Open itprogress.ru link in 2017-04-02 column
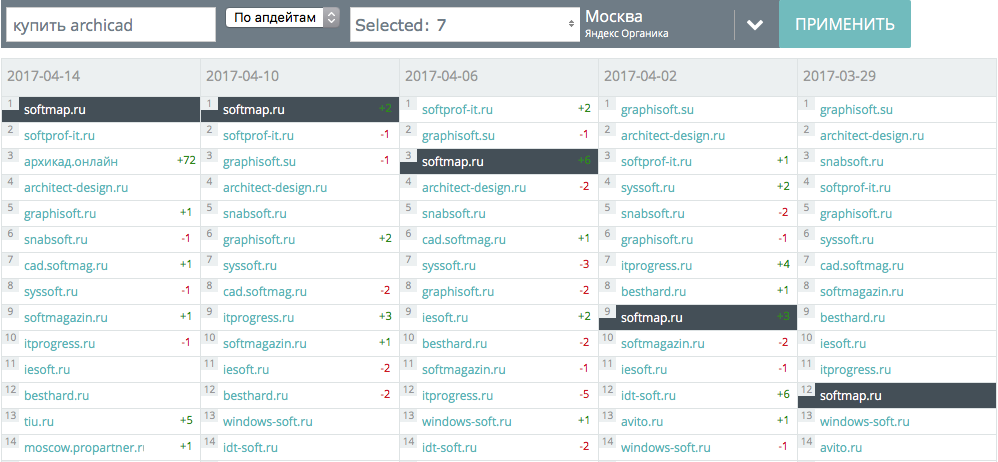The height and width of the screenshot is (462, 998). click(656, 265)
